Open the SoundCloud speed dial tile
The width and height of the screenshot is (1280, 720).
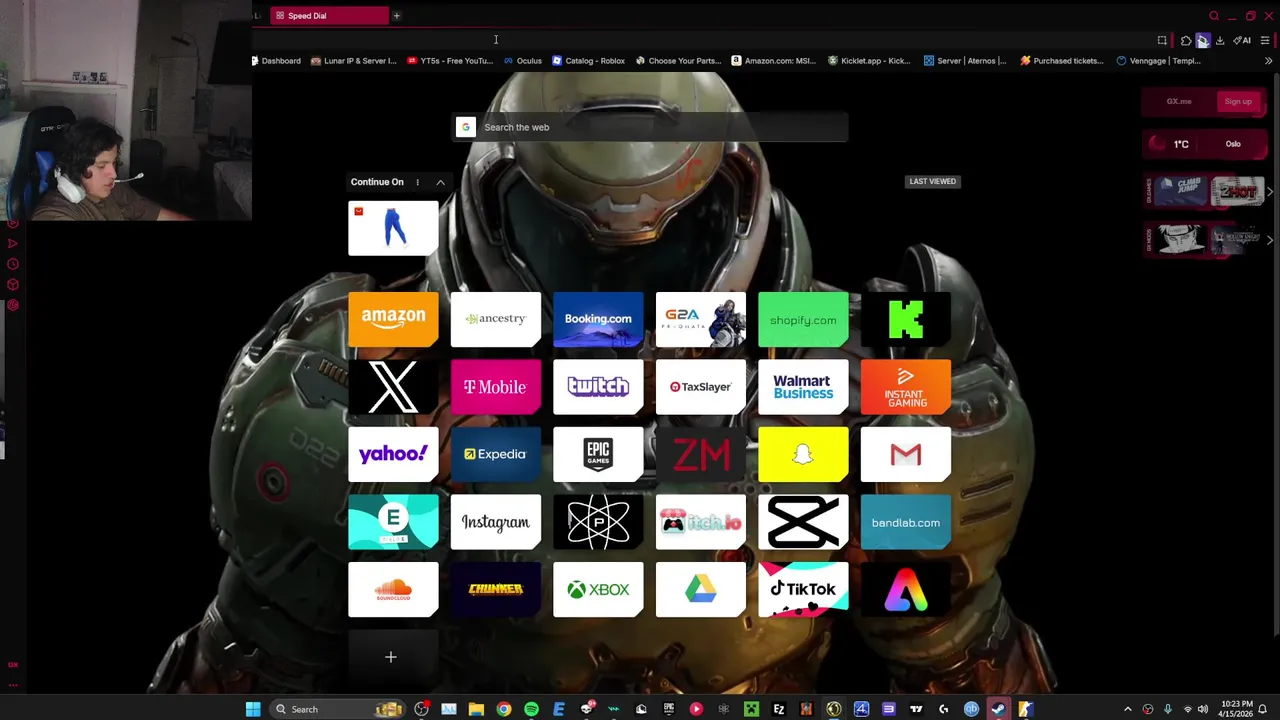pyautogui.click(x=393, y=589)
